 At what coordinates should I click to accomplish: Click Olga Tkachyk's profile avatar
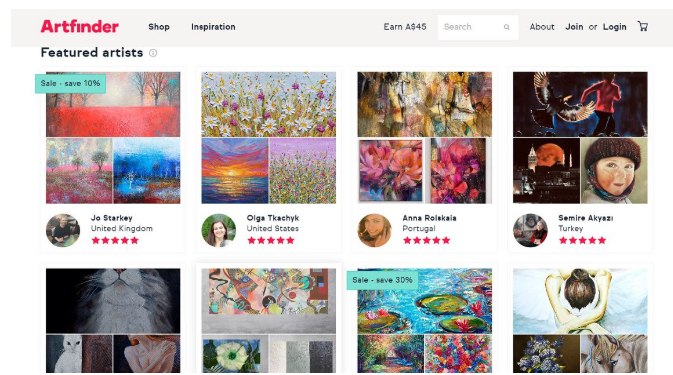(x=219, y=230)
